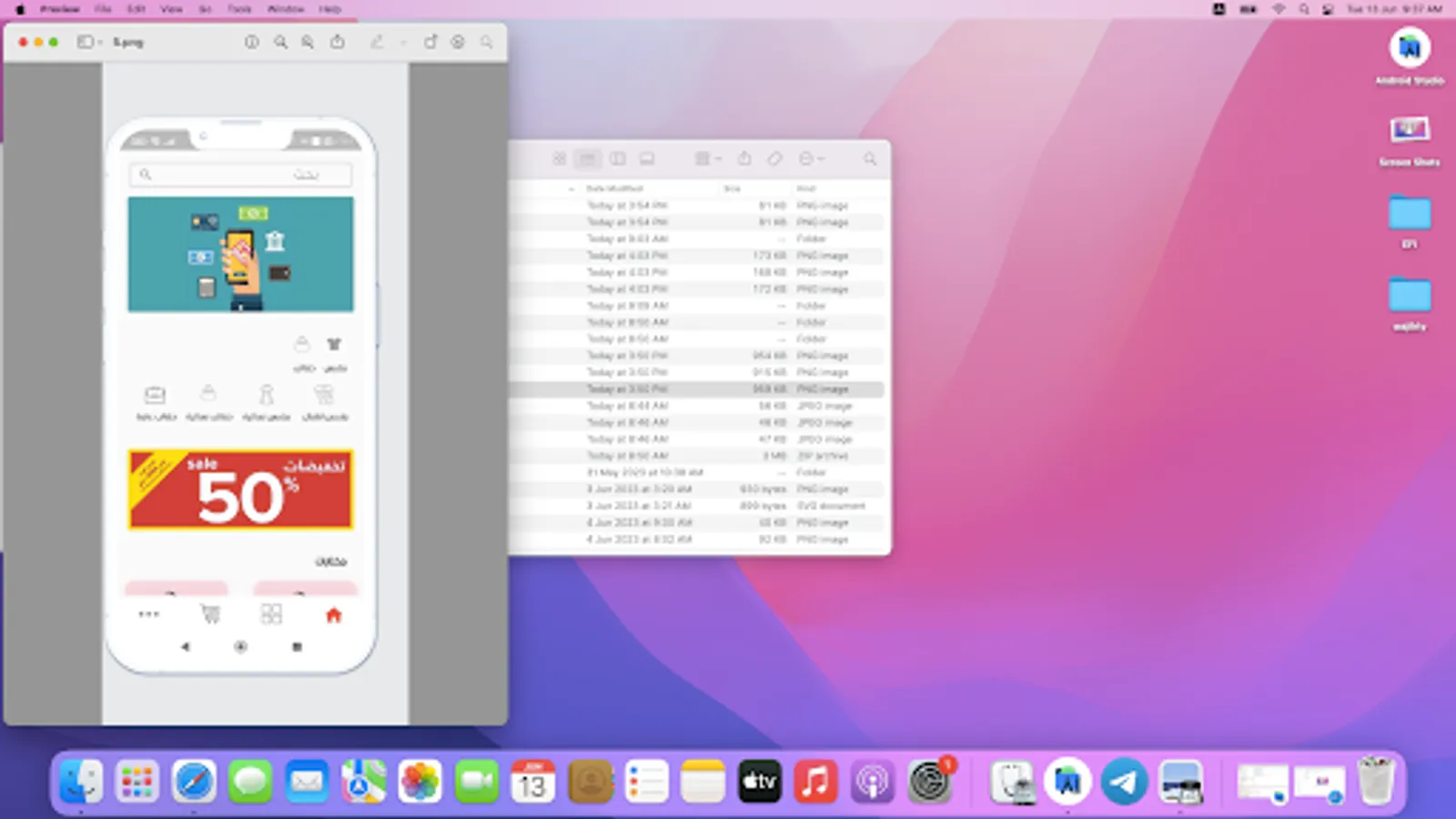Zoom out the image in Preview
This screenshot has height=819, width=1456.
click(280, 42)
